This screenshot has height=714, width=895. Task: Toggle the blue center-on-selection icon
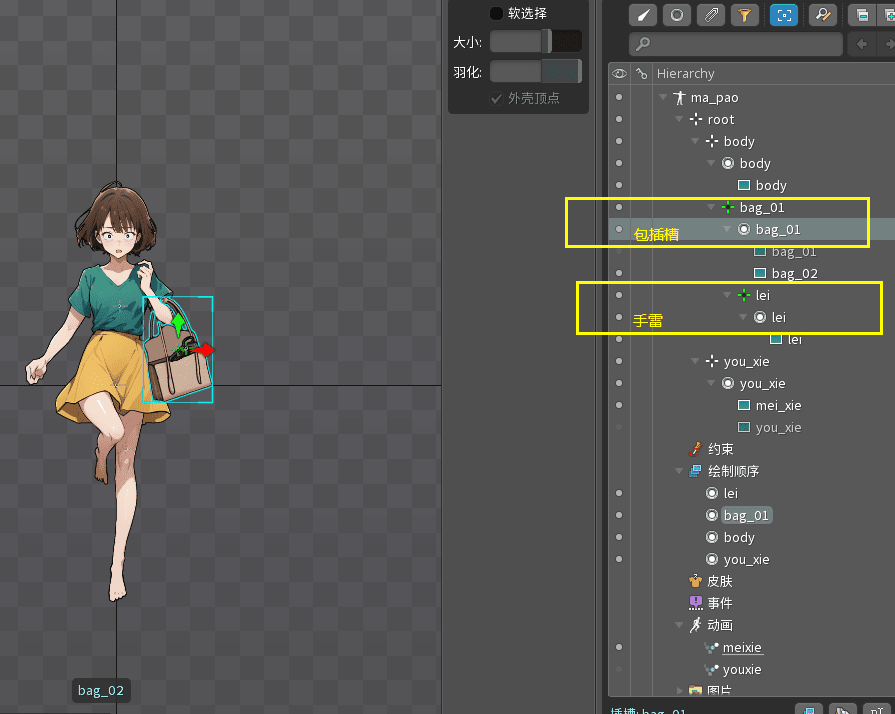coord(783,15)
